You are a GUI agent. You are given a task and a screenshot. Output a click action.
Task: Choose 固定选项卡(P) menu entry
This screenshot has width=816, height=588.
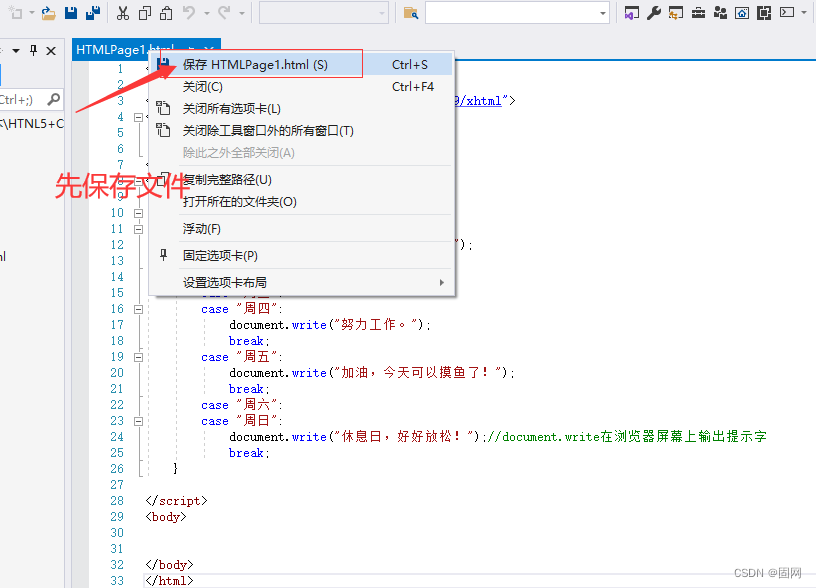[x=302, y=255]
